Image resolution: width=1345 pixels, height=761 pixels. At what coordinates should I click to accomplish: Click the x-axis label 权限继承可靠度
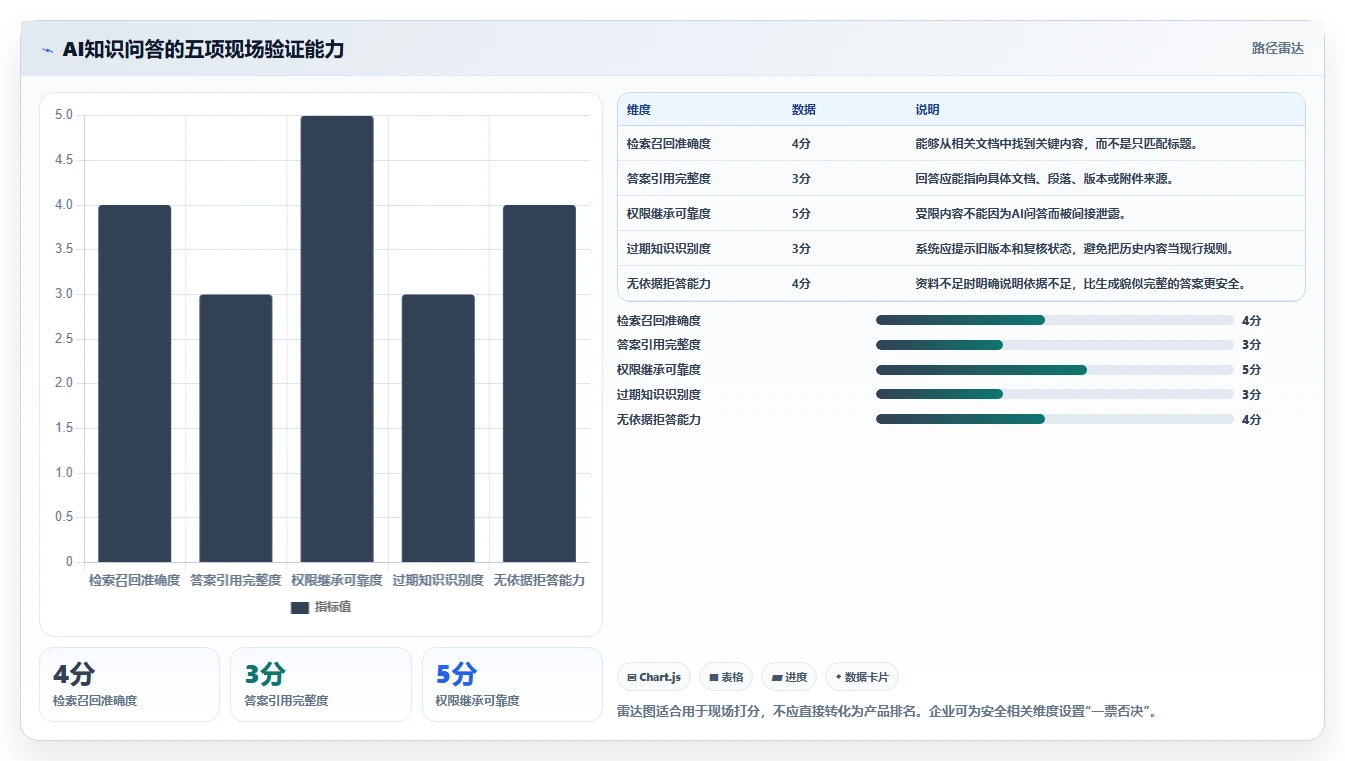coord(337,580)
